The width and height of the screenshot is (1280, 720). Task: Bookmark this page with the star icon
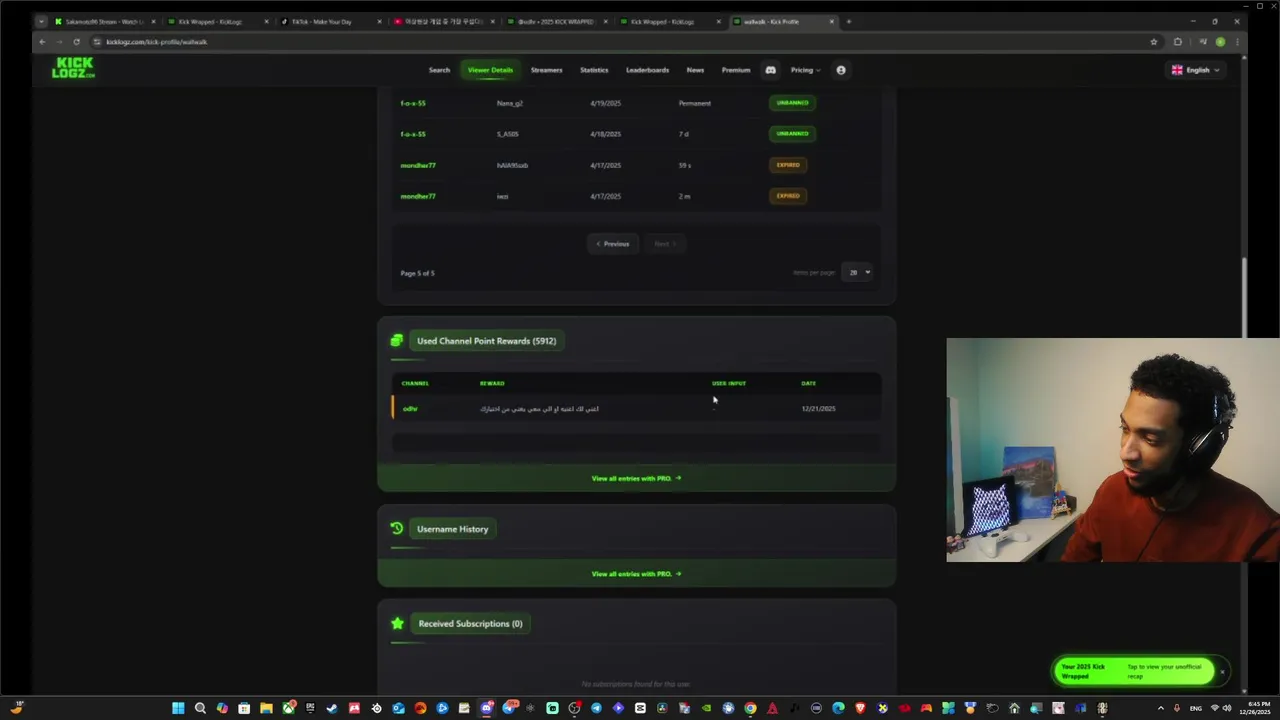pyautogui.click(x=1154, y=42)
